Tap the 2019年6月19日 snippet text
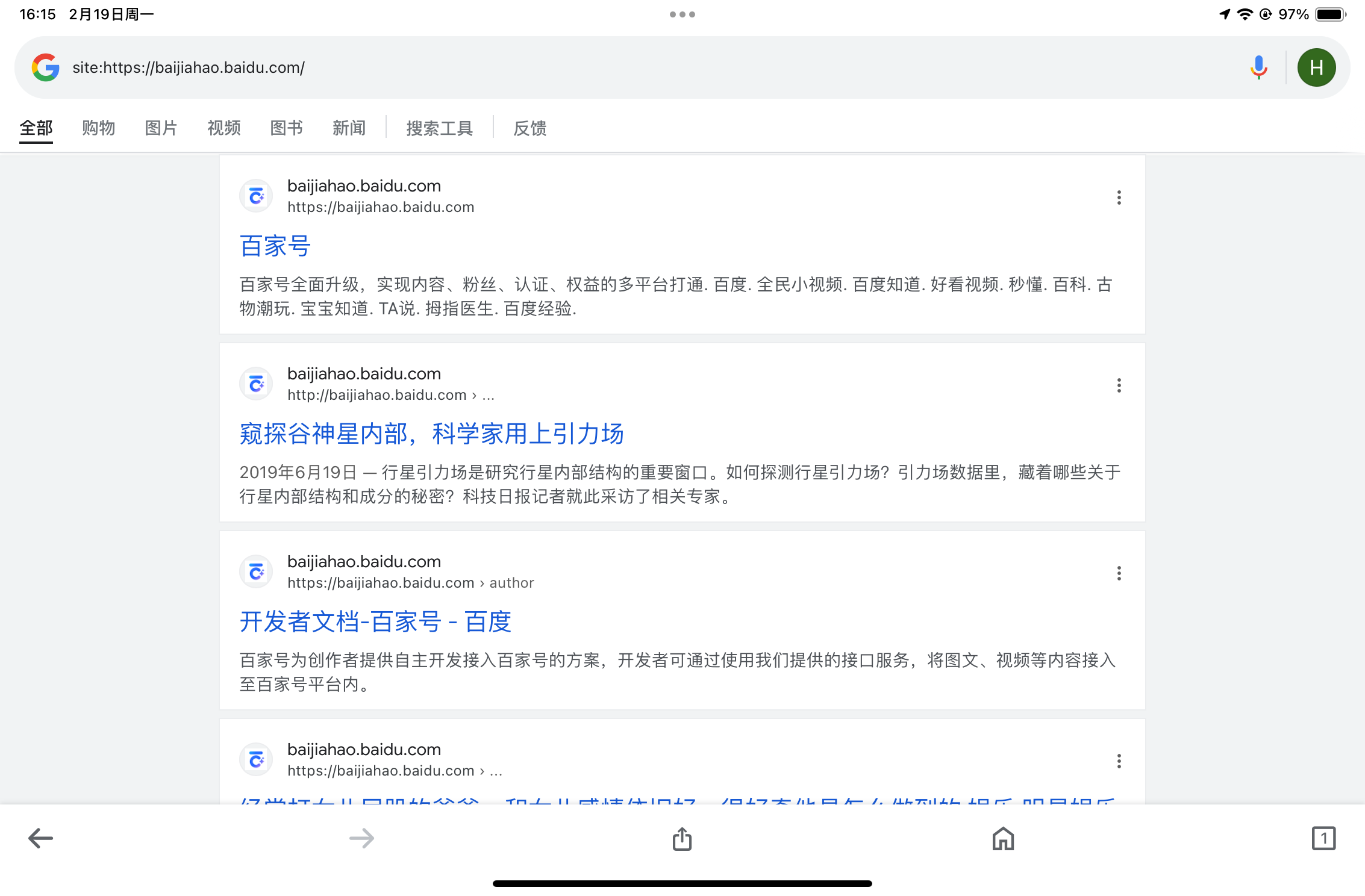1365x896 pixels. click(x=679, y=485)
